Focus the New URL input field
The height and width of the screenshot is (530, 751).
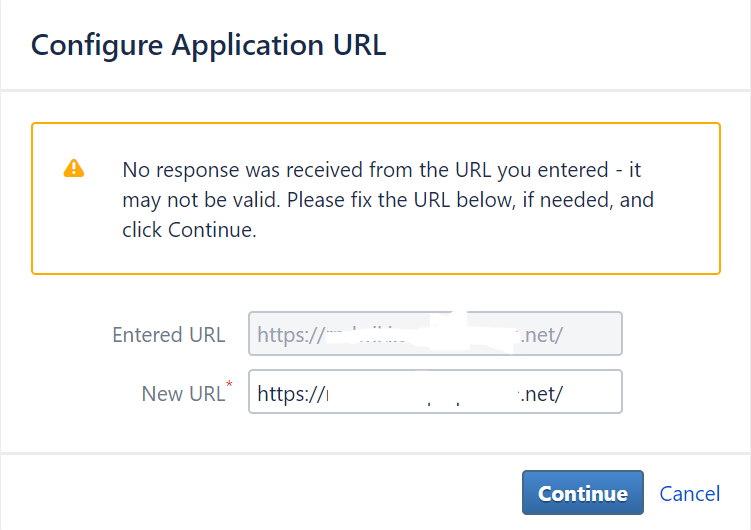pyautogui.click(x=435, y=392)
